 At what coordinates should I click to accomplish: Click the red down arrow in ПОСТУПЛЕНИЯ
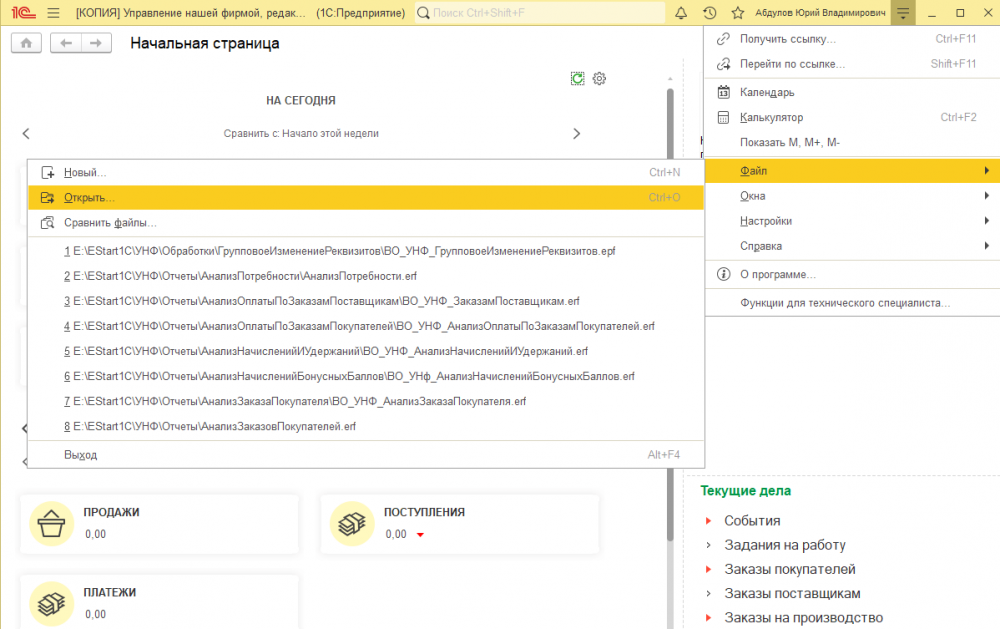click(420, 535)
